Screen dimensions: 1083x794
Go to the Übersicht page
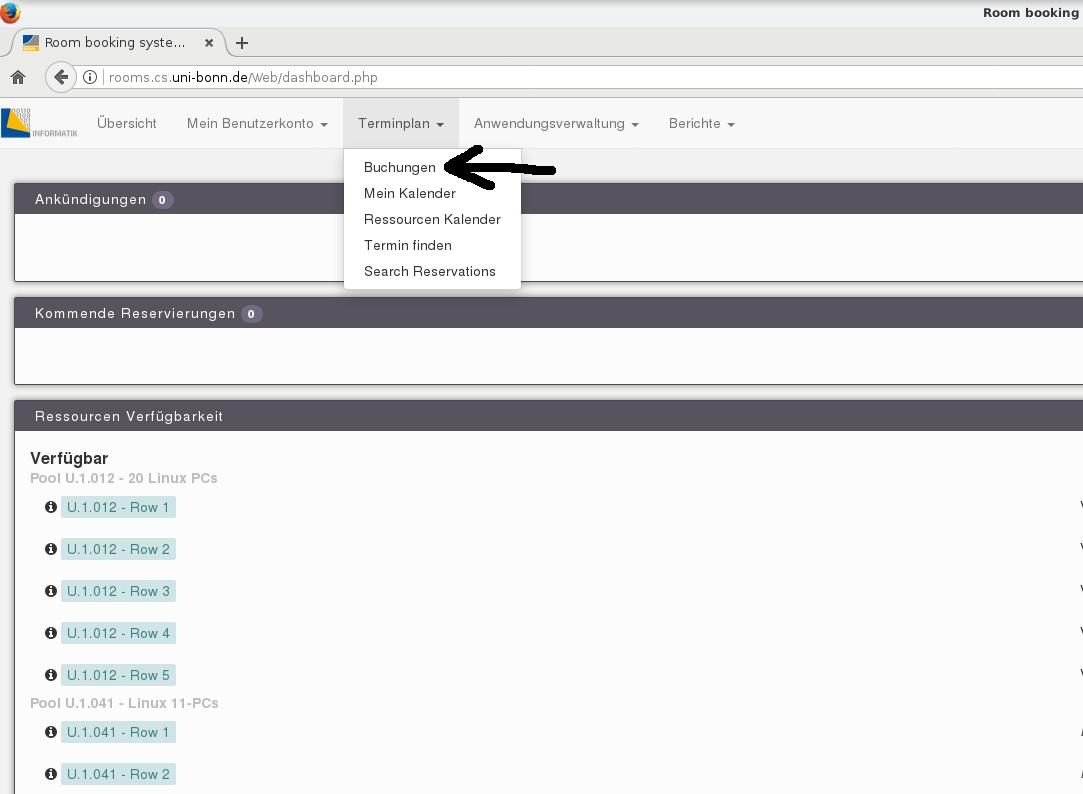point(127,124)
